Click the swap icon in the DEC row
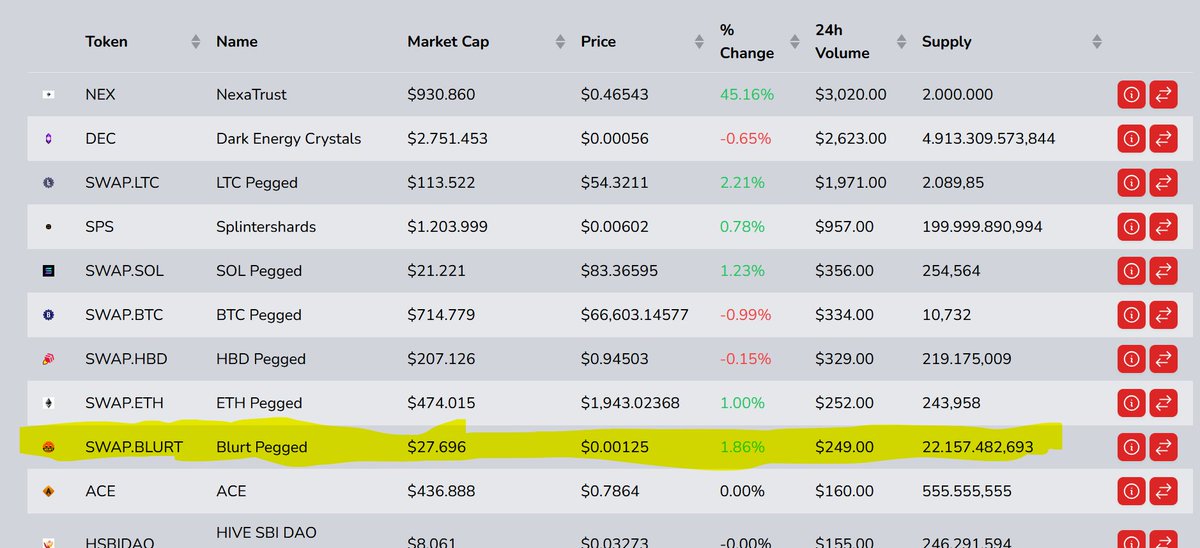The image size is (1200, 548). pos(1164,139)
